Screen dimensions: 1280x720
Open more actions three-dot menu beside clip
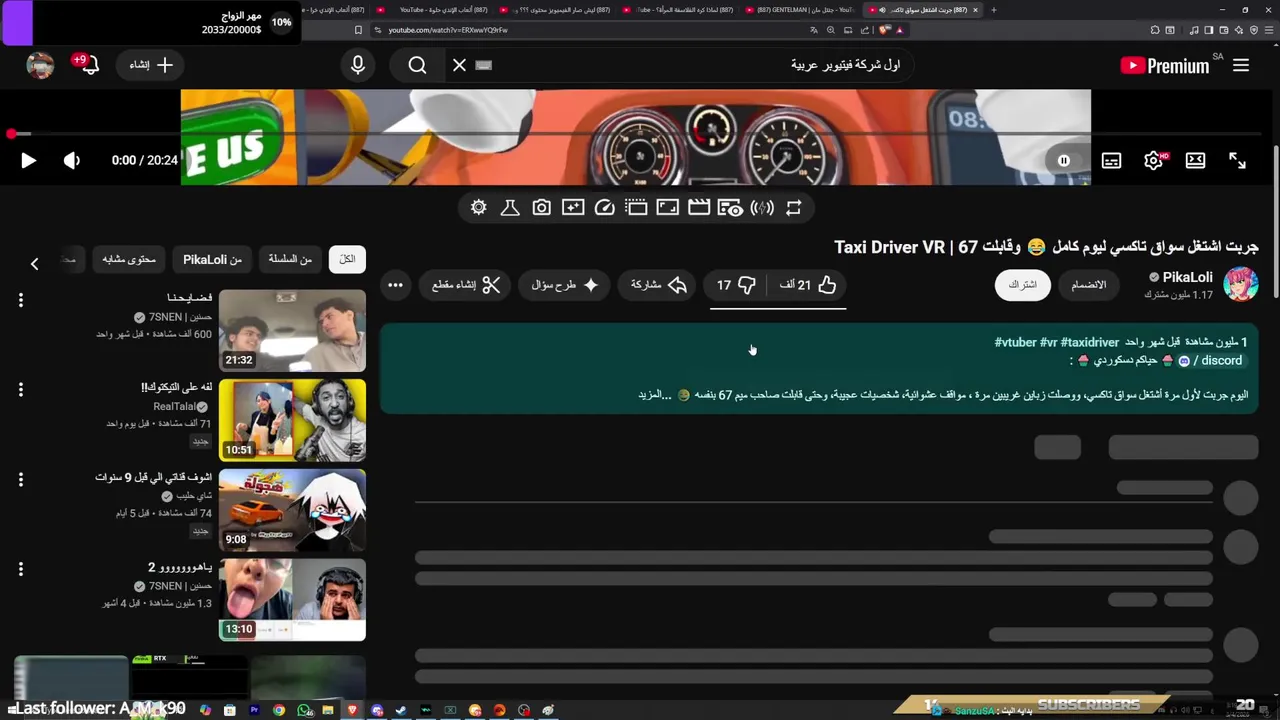coord(396,285)
